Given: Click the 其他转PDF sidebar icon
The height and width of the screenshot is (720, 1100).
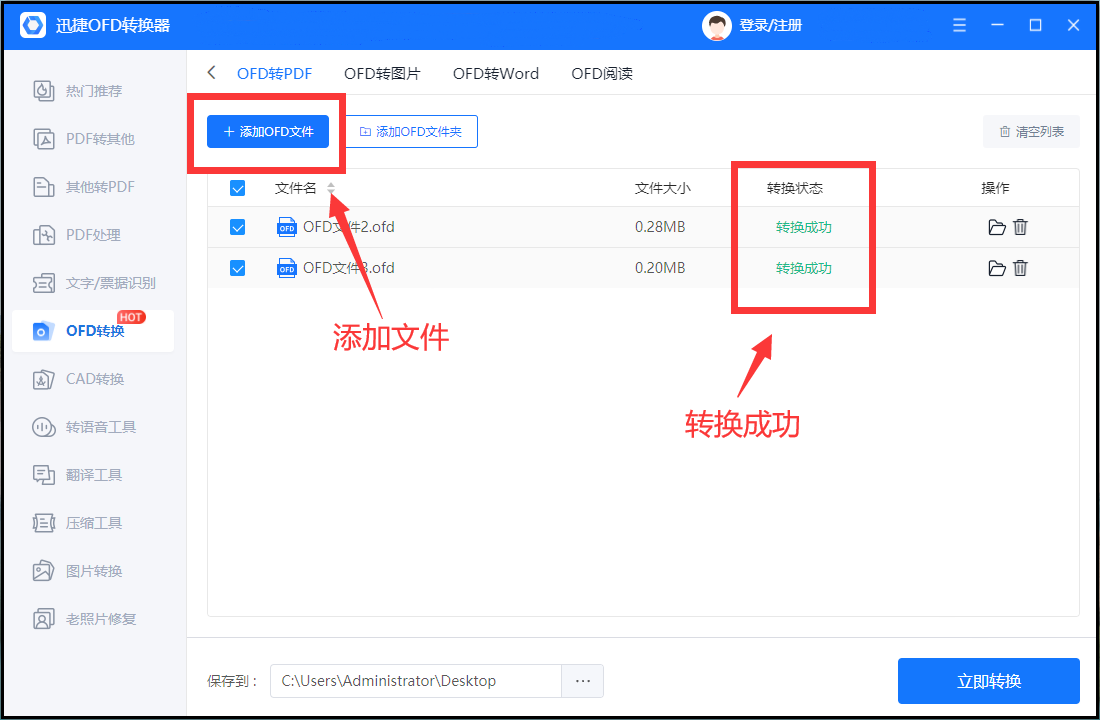Looking at the screenshot, I should click(43, 187).
